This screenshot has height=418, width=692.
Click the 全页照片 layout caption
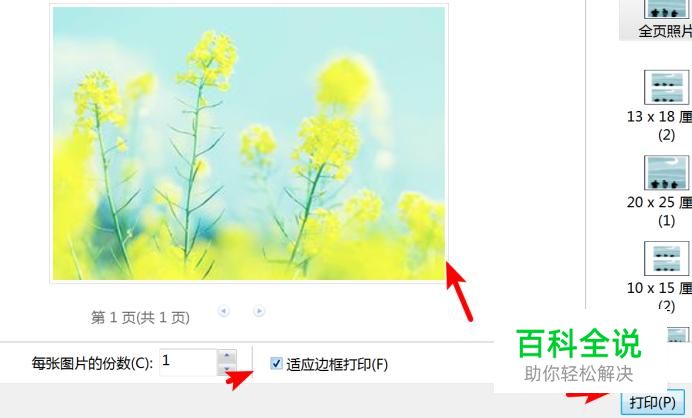(x=665, y=31)
